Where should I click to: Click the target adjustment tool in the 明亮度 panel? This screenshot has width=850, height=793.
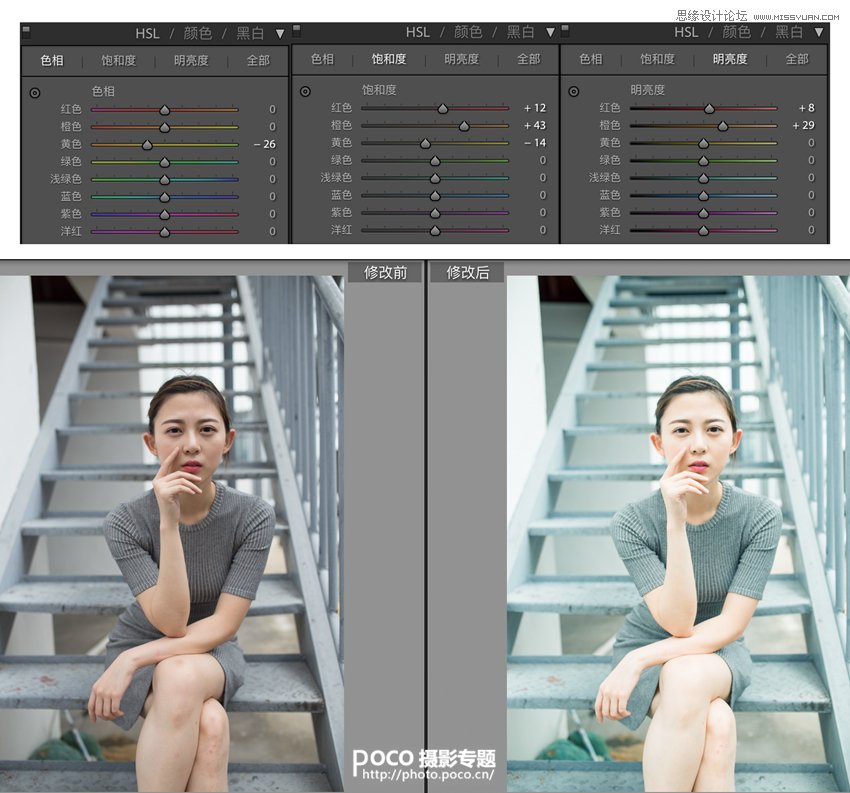point(574,92)
